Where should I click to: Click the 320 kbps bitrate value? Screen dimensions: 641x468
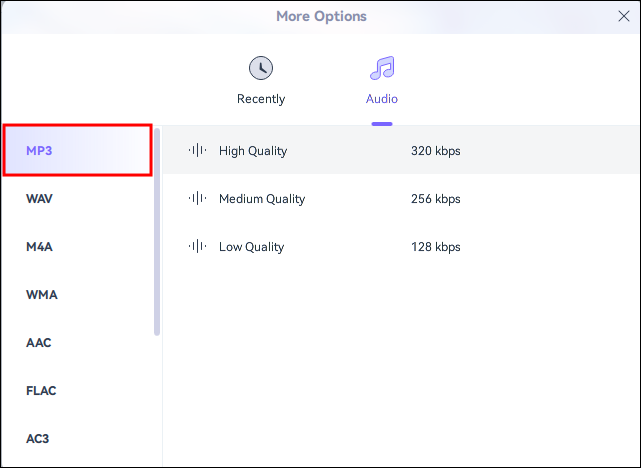click(x=436, y=151)
